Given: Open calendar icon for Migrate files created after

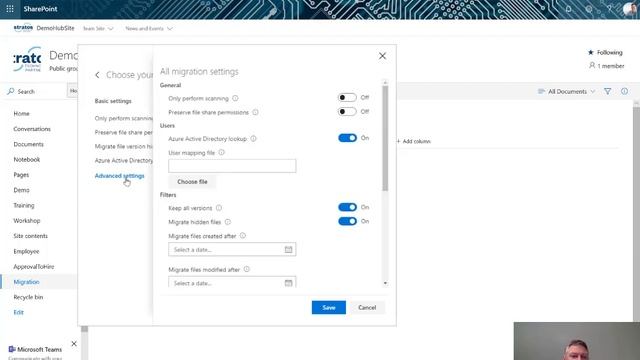Looking at the screenshot, I should point(288,249).
